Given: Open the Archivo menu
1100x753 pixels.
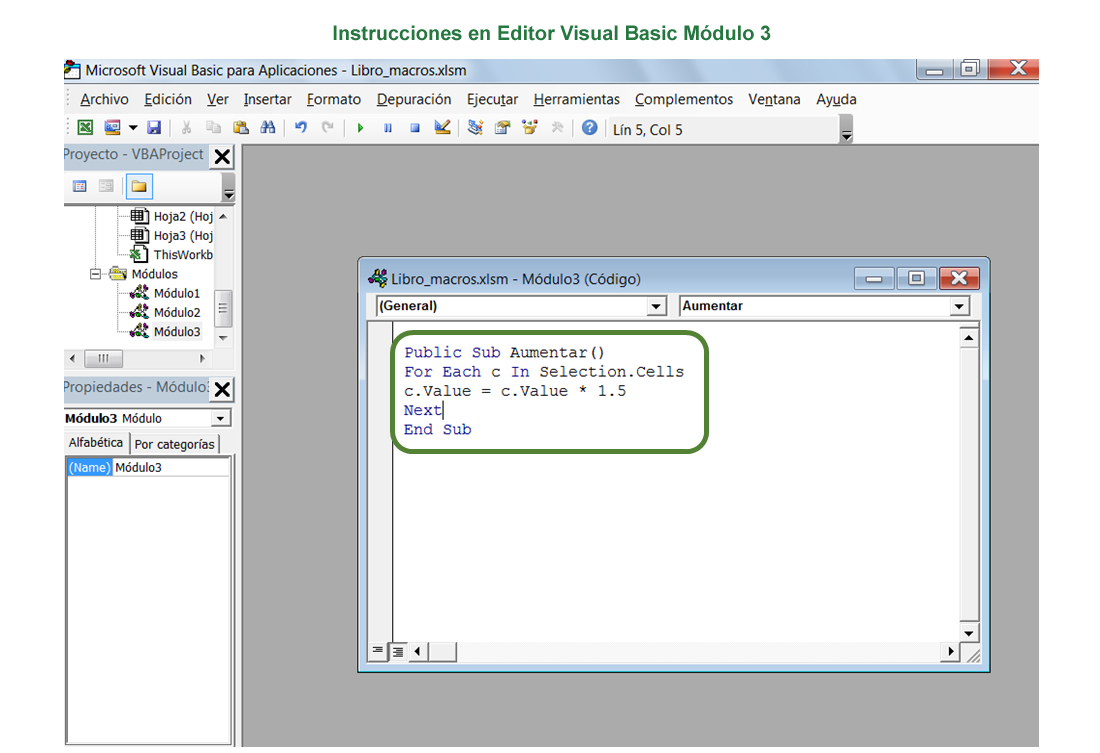Looking at the screenshot, I should [104, 100].
